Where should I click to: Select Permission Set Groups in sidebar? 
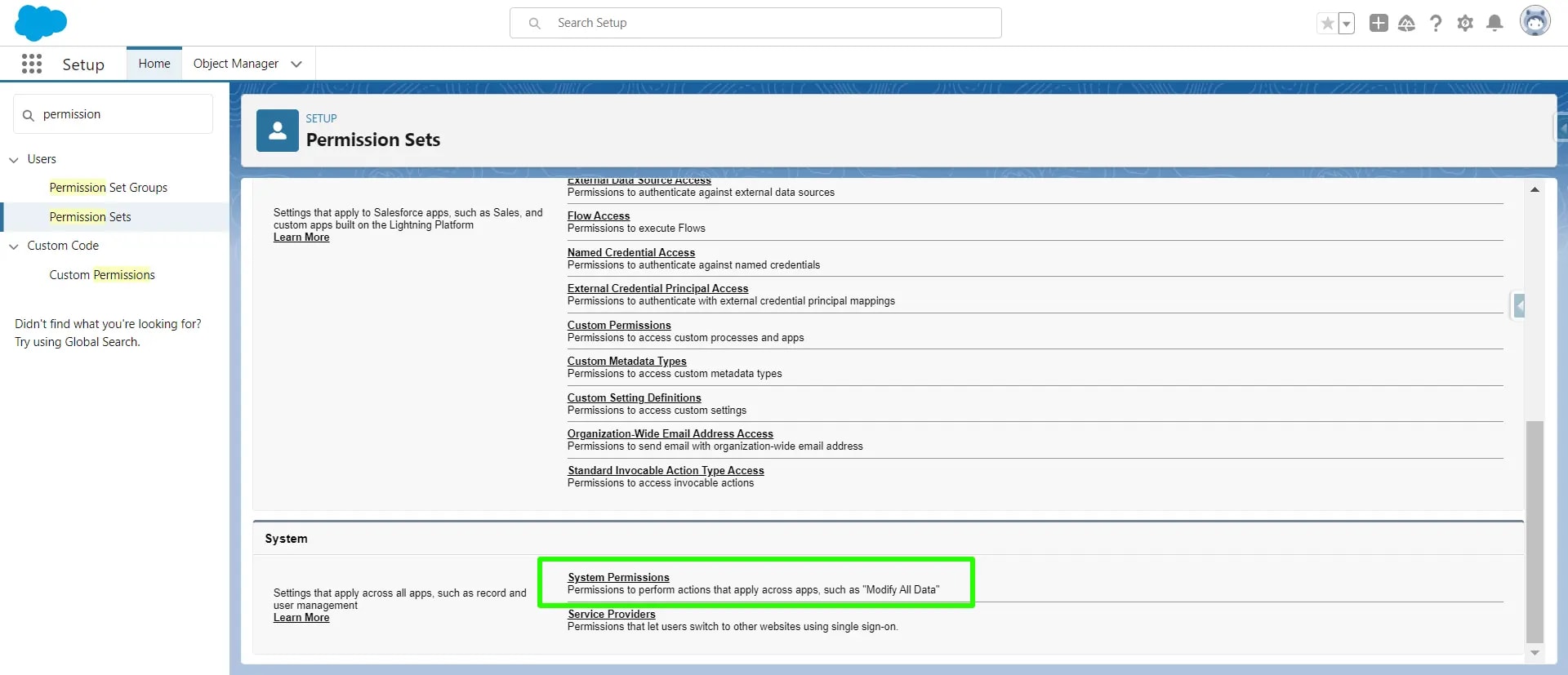(108, 188)
